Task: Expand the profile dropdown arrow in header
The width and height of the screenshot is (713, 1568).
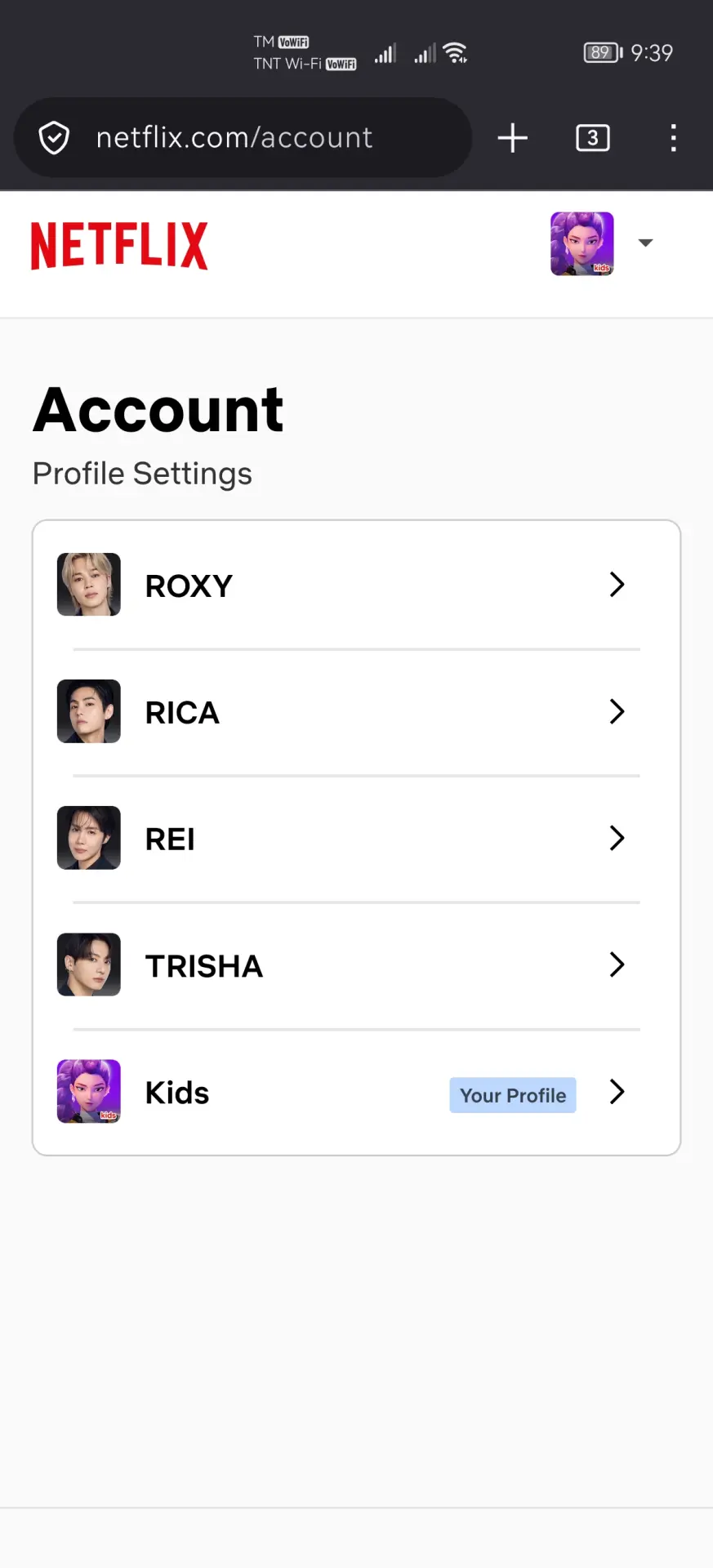Action: [645, 243]
